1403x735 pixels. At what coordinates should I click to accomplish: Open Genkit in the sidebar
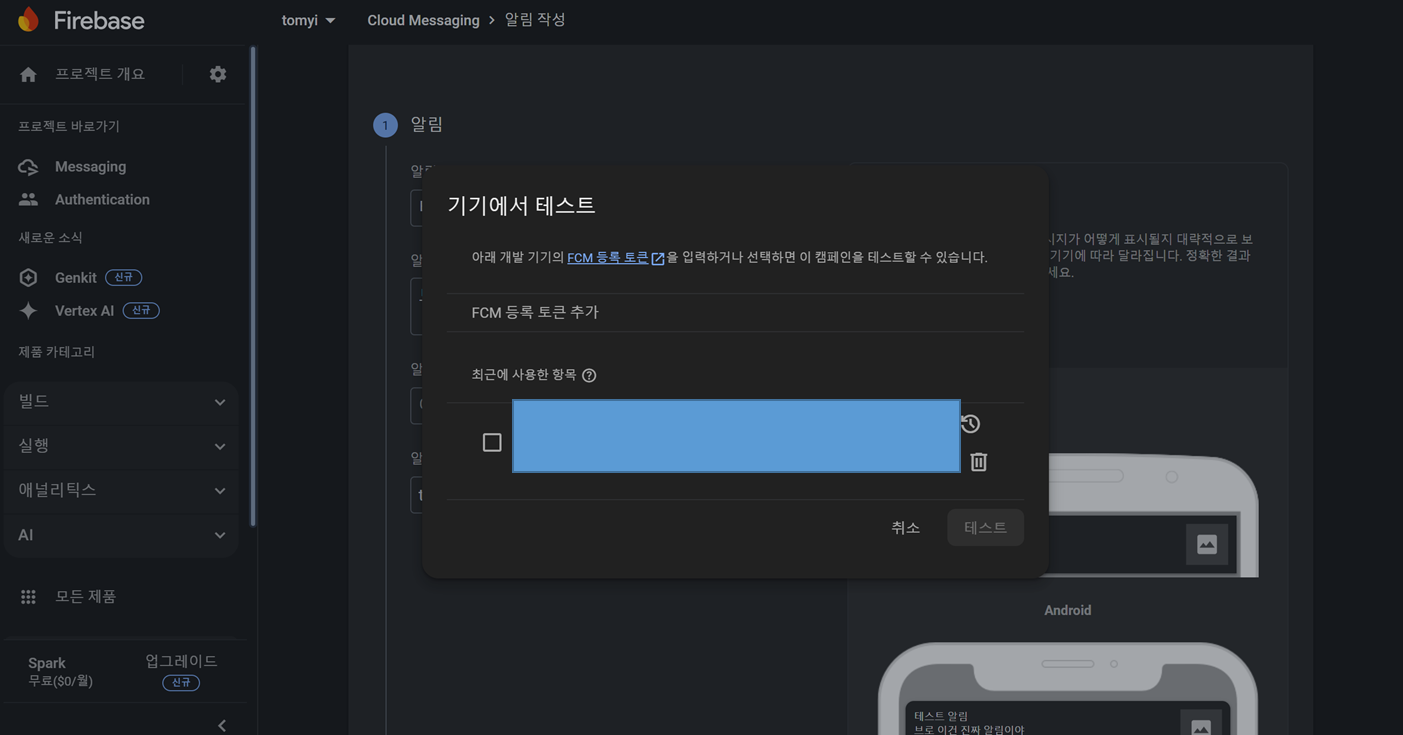coord(76,278)
